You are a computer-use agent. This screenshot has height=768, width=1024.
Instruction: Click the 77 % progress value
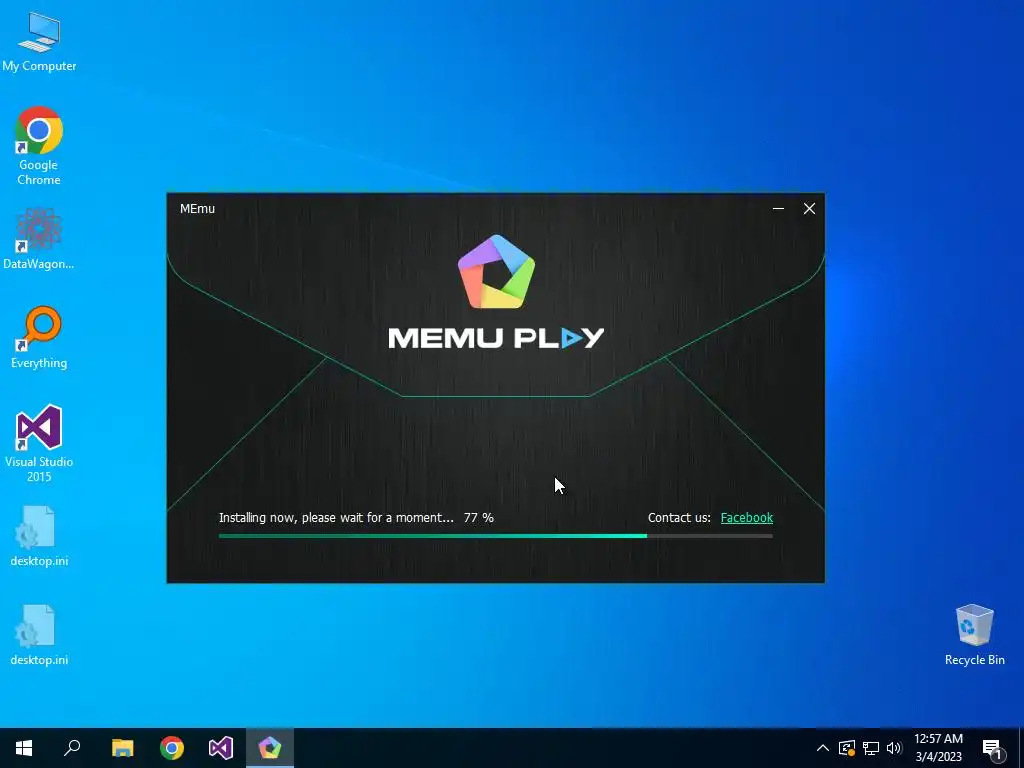[479, 518]
